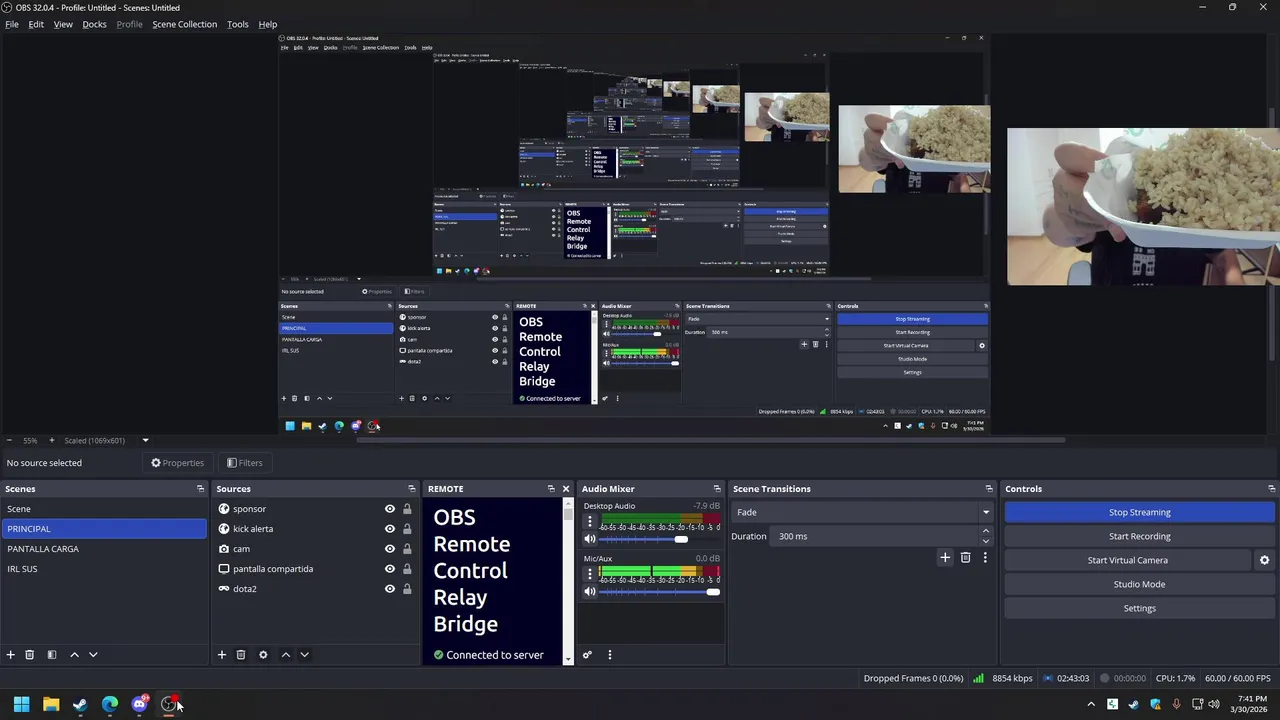Add a configurable transition plus icon
1280x720 pixels.
pyautogui.click(x=945, y=557)
